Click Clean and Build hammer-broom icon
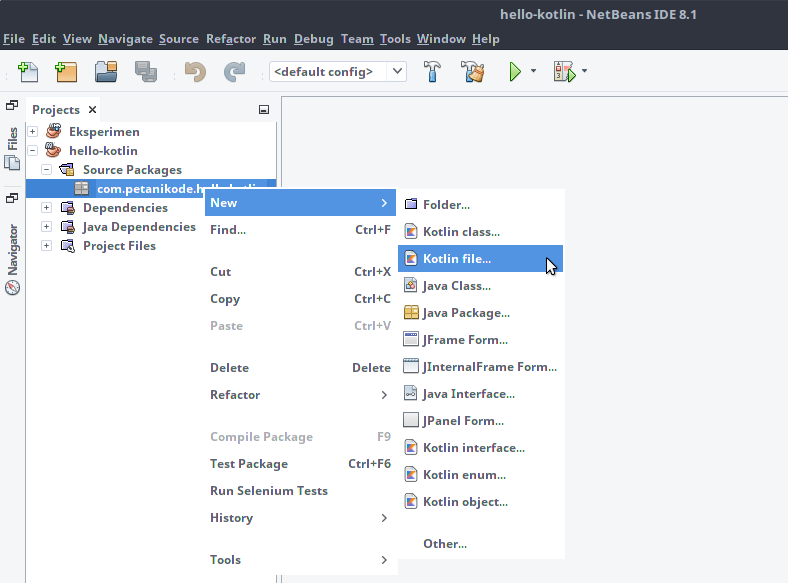This screenshot has height=583, width=788. pyautogui.click(x=472, y=71)
